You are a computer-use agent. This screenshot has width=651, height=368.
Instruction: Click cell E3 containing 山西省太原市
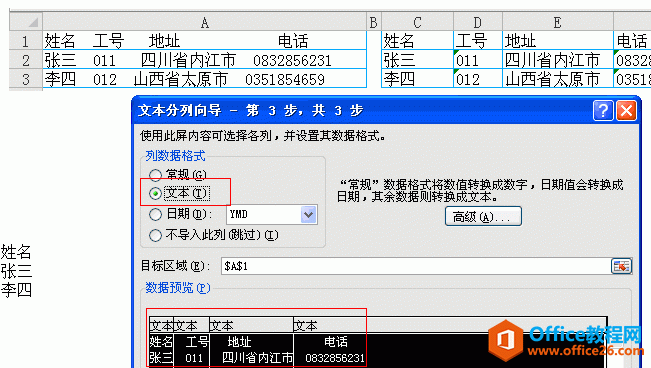(x=558, y=79)
